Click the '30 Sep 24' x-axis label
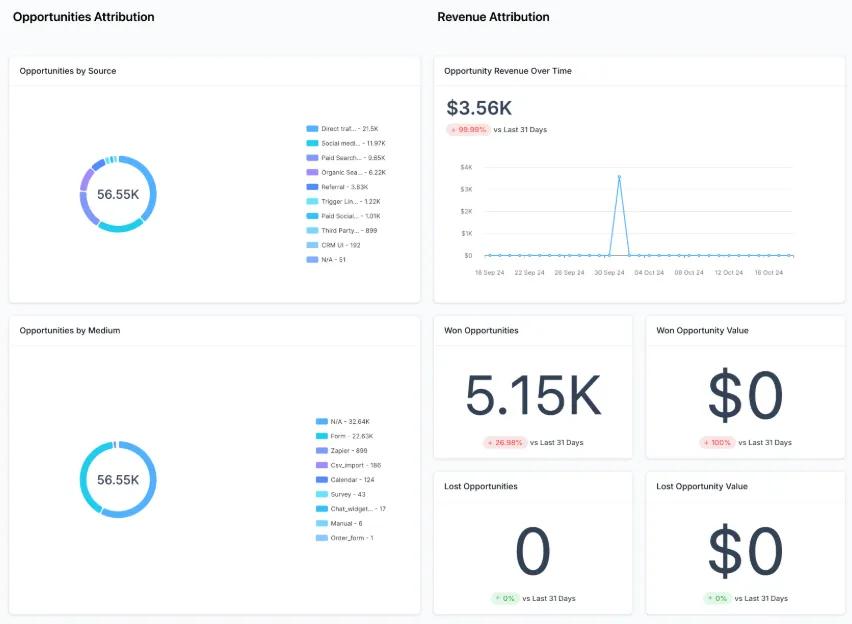Viewport: 852px width, 624px height. (x=609, y=273)
